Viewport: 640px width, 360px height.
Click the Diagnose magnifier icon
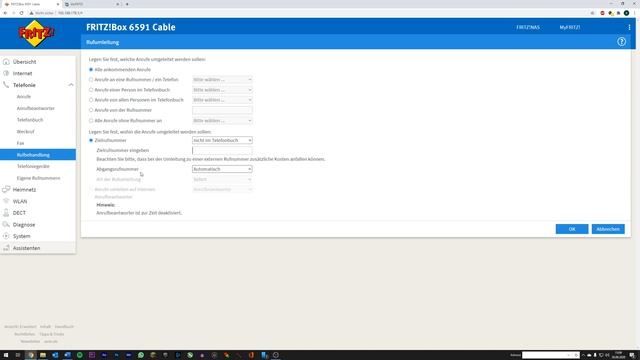tap(6, 224)
